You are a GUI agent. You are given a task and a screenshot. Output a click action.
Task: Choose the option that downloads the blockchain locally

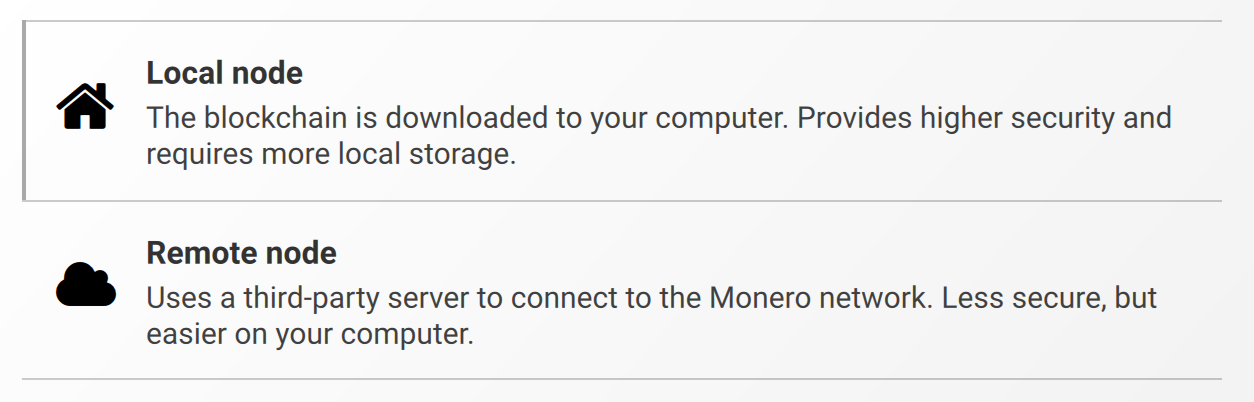pyautogui.click(x=622, y=111)
